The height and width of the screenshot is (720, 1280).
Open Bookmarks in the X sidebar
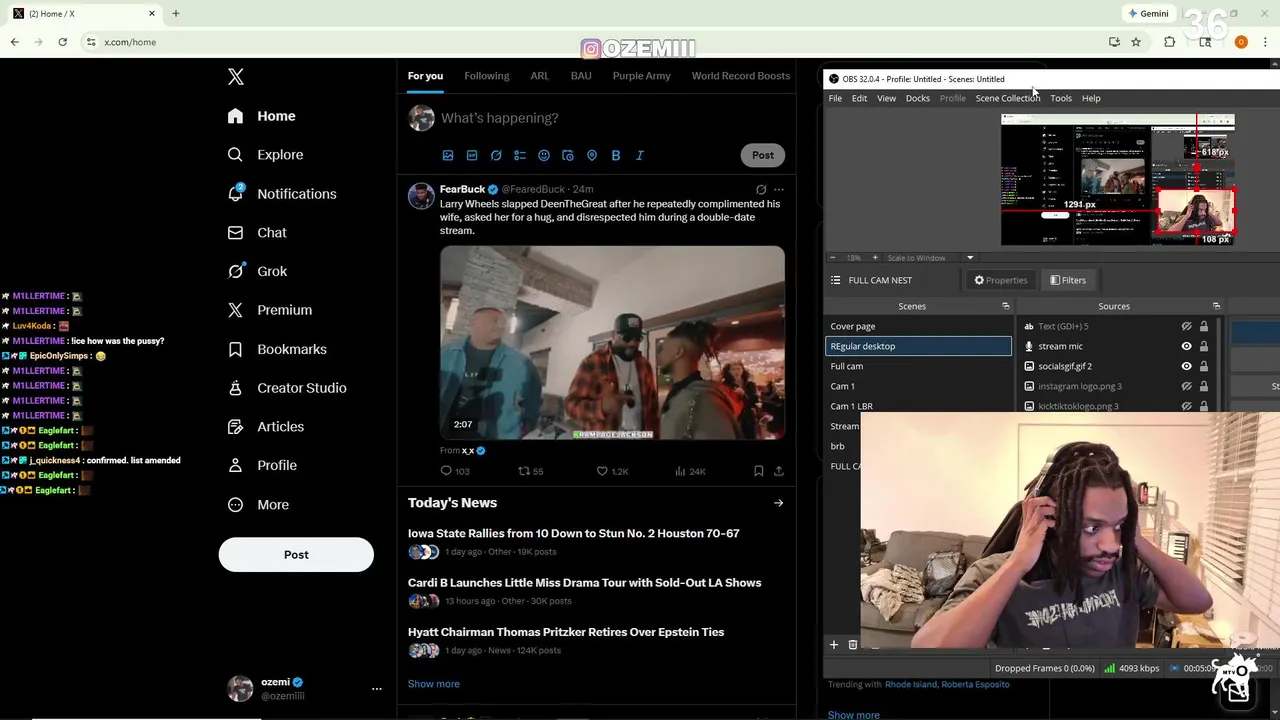[x=277, y=349]
